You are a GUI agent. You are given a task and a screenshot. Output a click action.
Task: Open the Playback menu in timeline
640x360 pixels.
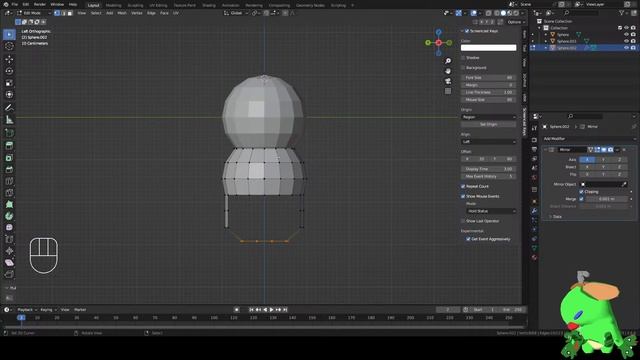[27, 310]
